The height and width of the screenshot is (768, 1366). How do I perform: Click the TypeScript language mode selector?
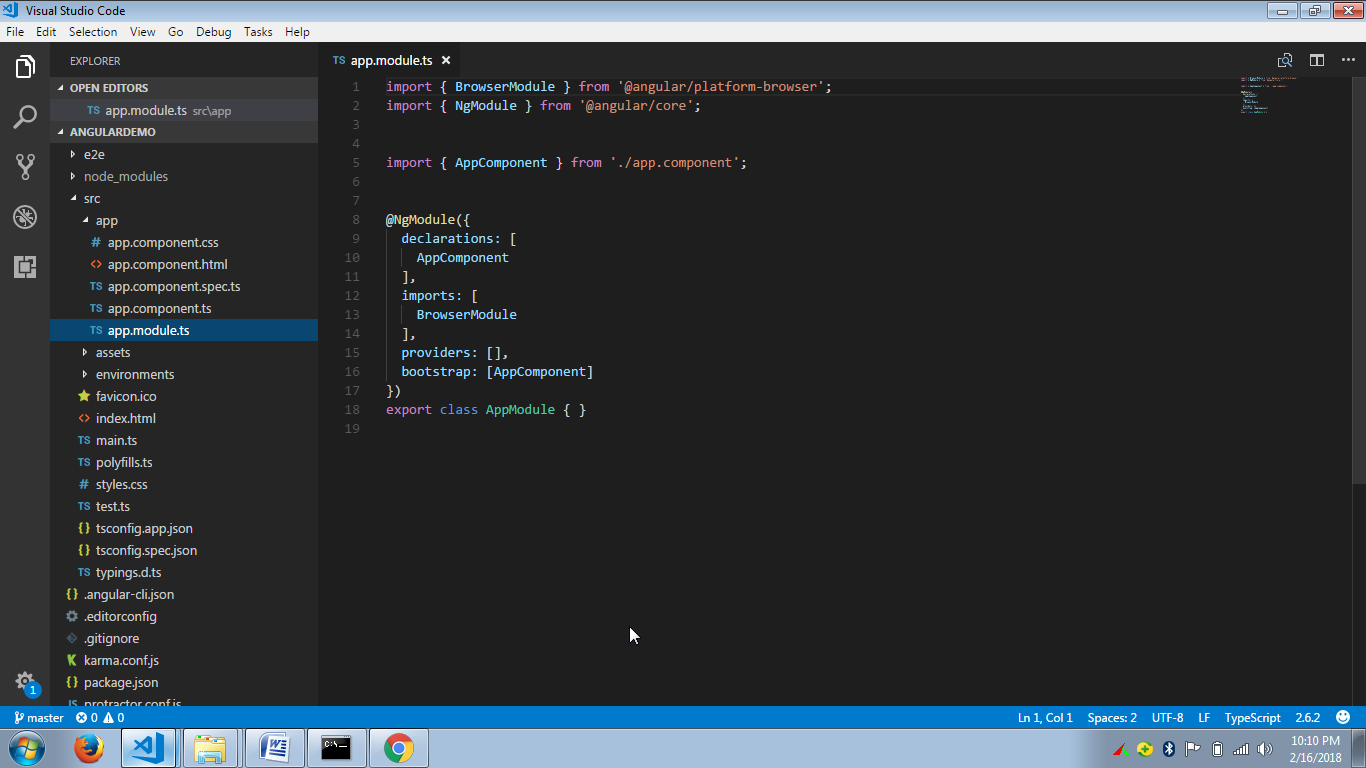coord(1252,717)
